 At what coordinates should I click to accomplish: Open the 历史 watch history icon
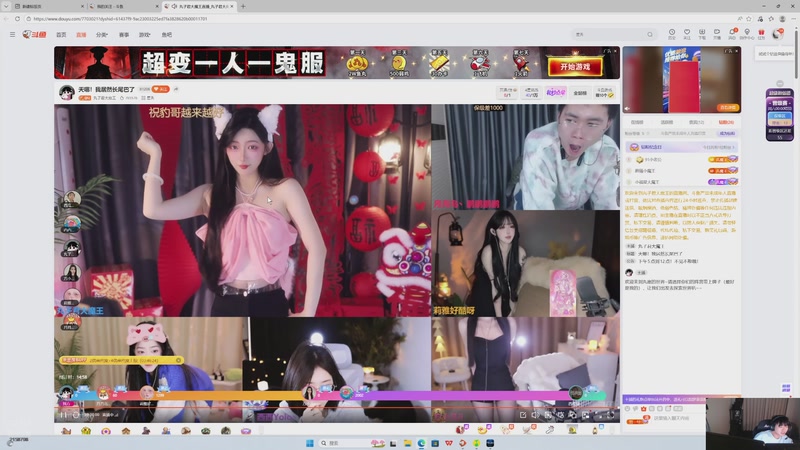click(x=672, y=34)
